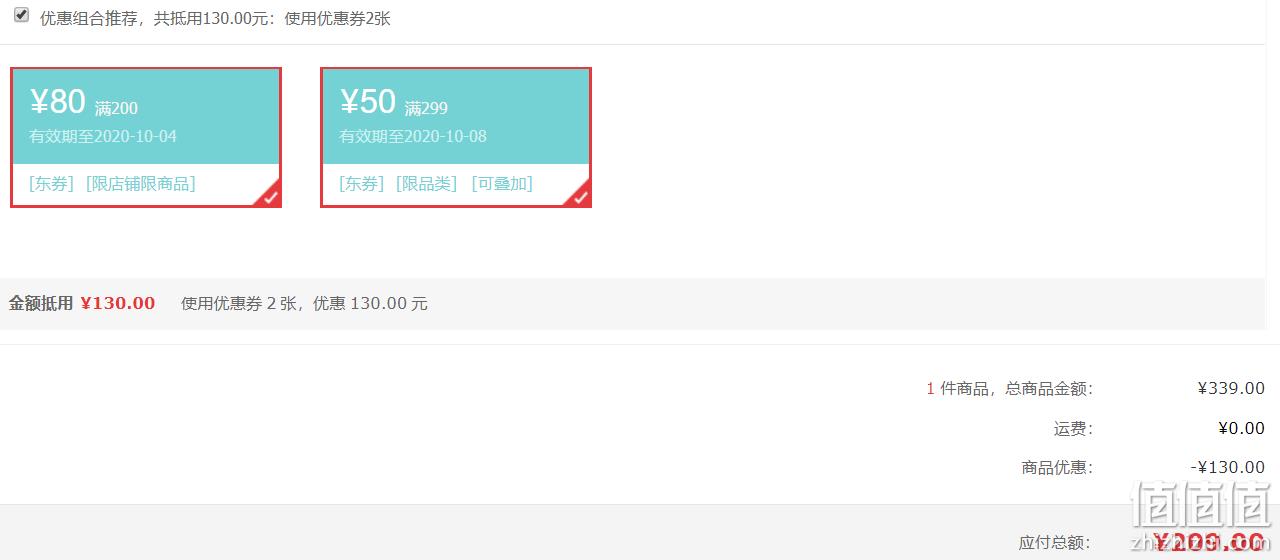Click the 可叠加 tag
Image resolution: width=1280 pixels, height=560 pixels.
[502, 184]
